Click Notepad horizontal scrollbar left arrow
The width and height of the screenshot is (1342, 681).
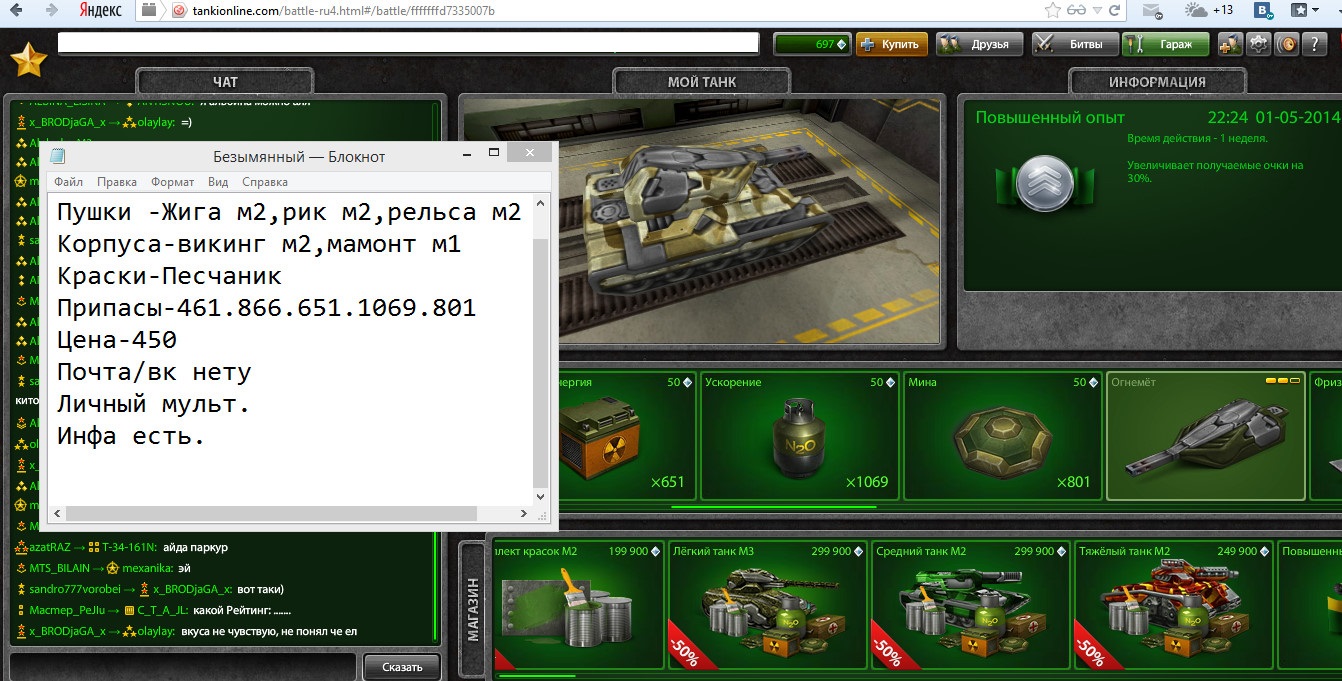pos(58,513)
